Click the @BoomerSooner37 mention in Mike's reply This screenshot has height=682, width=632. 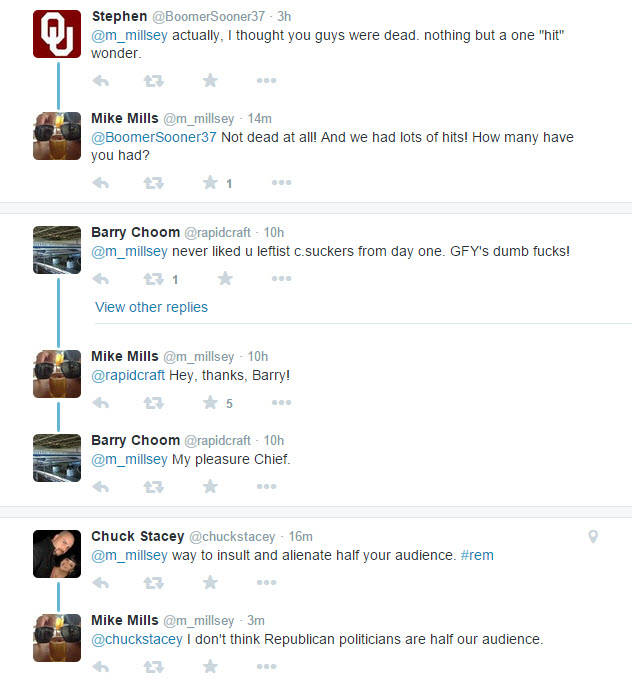click(x=154, y=137)
